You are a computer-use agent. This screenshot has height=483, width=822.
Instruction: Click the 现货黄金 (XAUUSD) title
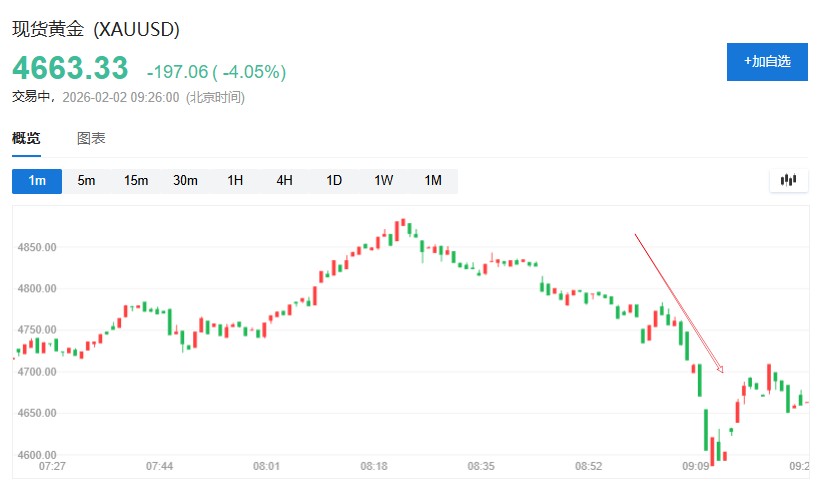[x=96, y=29]
